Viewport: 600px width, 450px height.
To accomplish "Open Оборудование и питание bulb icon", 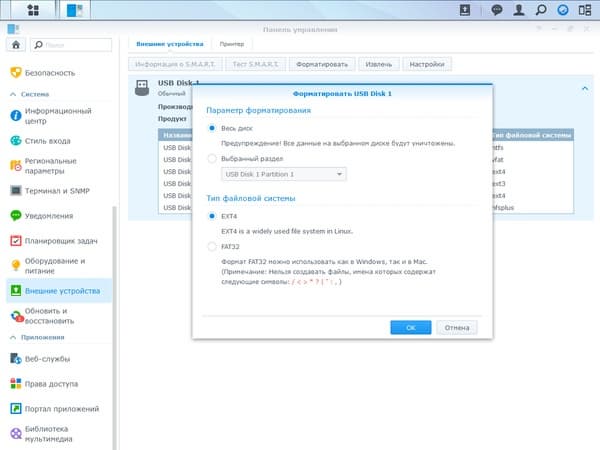I will 16,266.
